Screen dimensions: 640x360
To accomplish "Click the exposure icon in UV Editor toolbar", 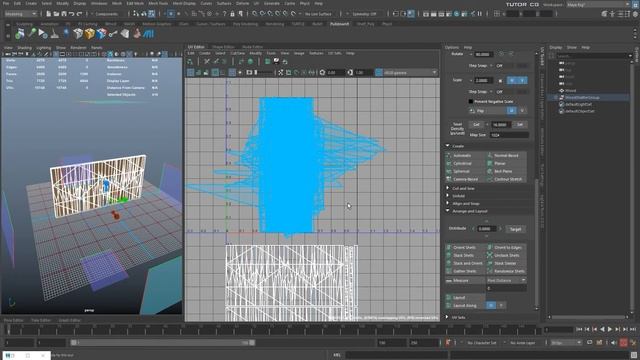I will [x=322, y=73].
